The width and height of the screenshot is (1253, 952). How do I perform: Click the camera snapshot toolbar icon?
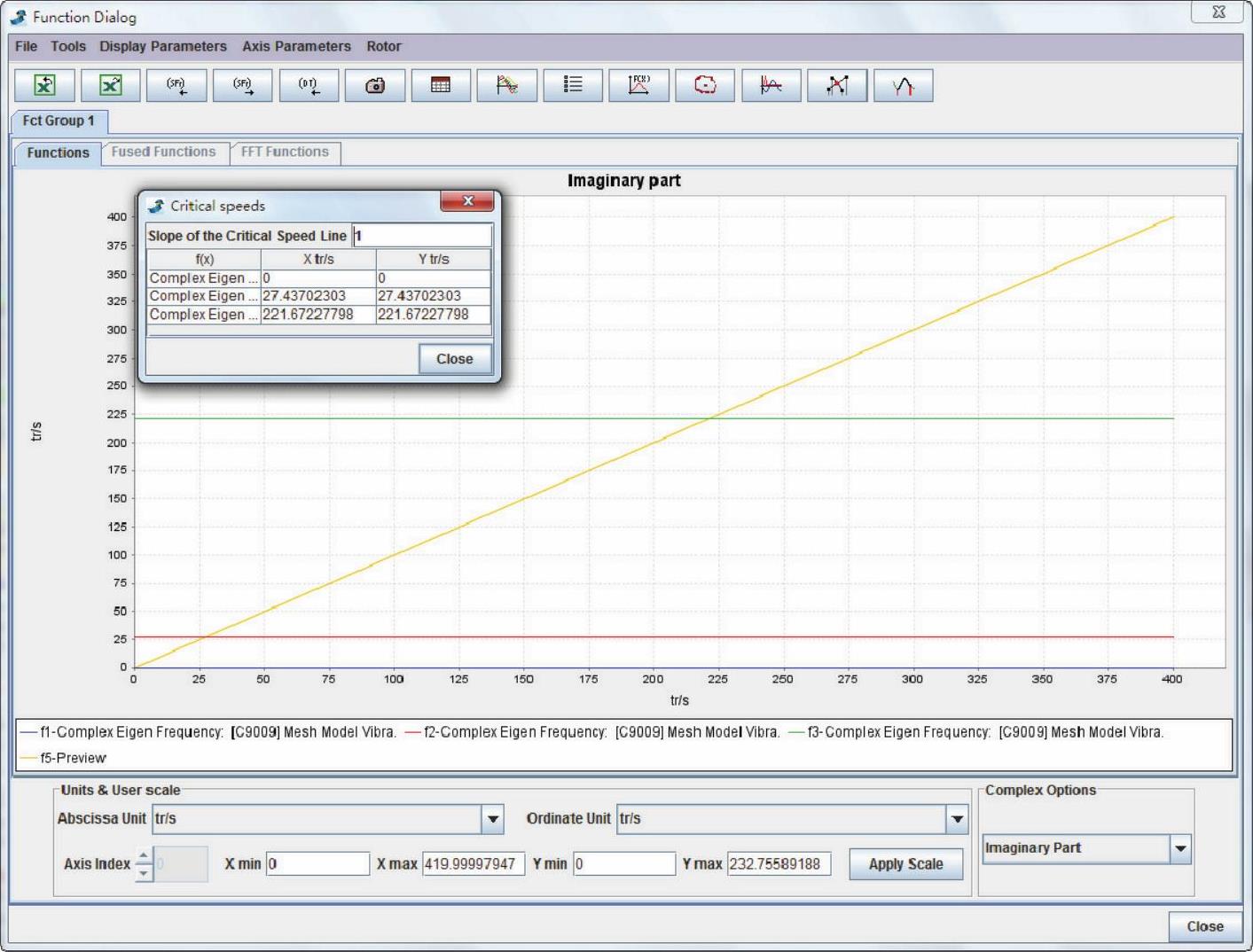(x=375, y=85)
